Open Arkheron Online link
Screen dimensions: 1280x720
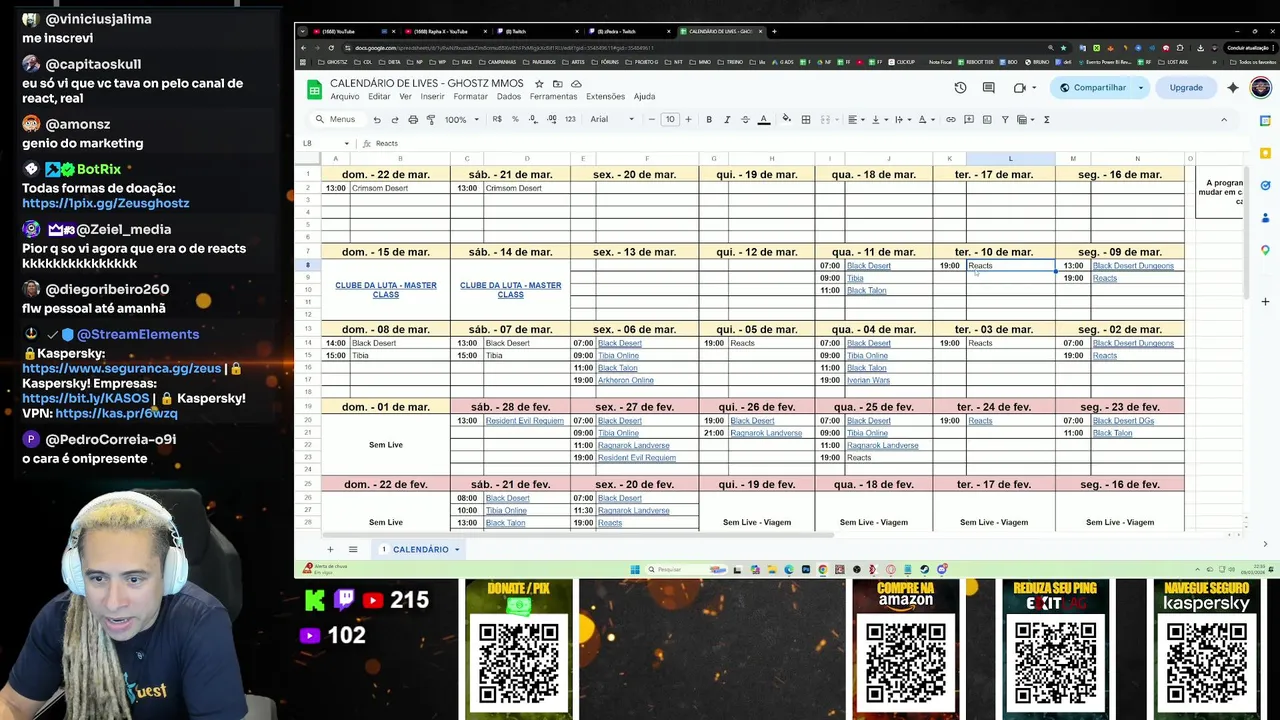625,380
